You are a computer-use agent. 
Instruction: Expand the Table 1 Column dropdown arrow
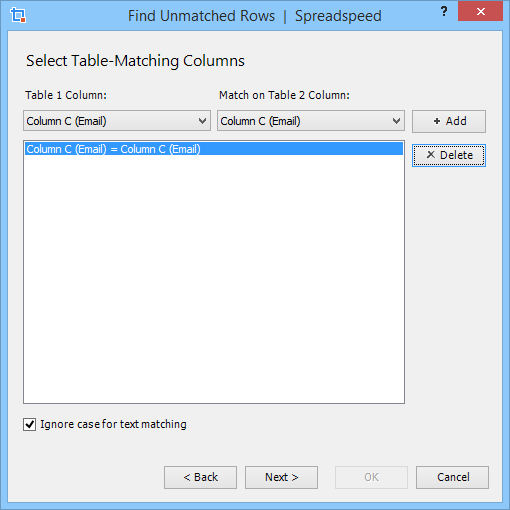click(x=202, y=121)
